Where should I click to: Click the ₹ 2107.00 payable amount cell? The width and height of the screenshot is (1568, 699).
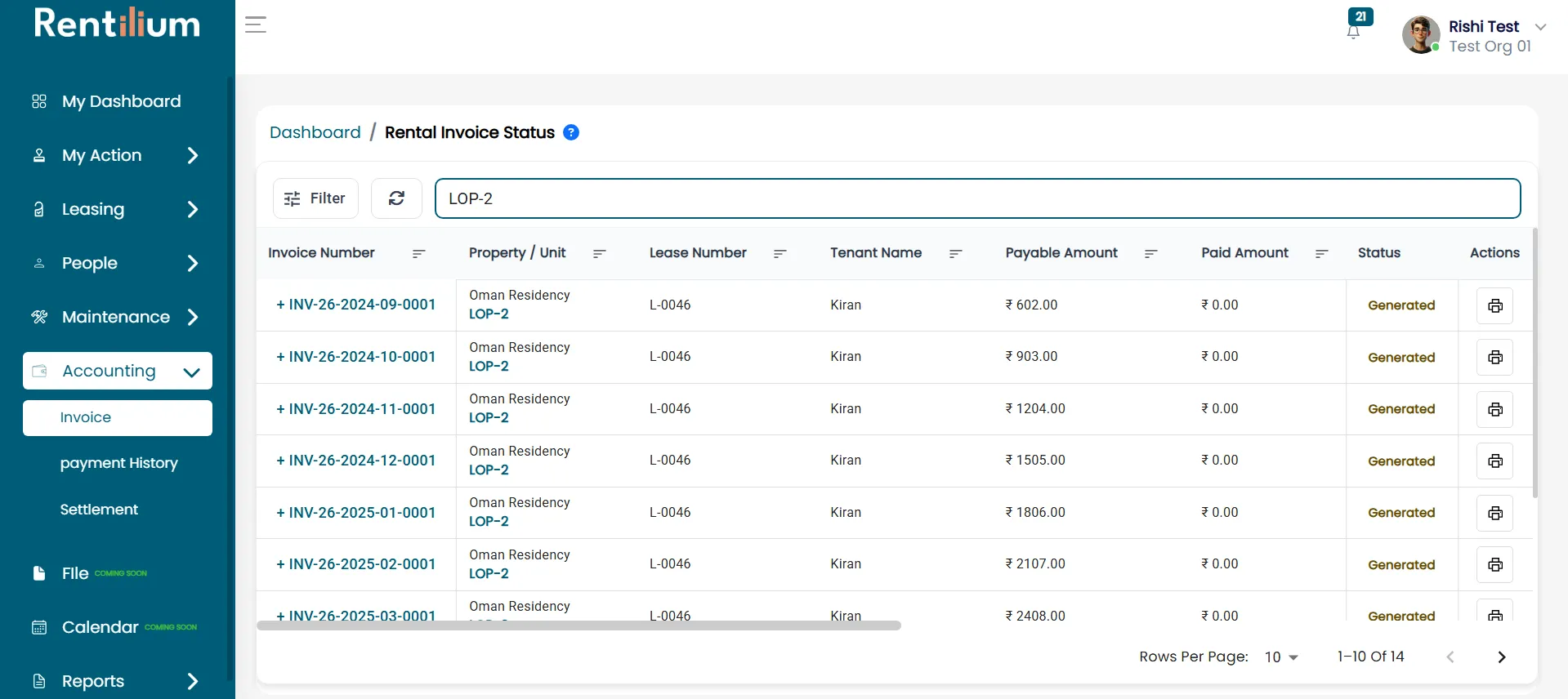point(1035,564)
